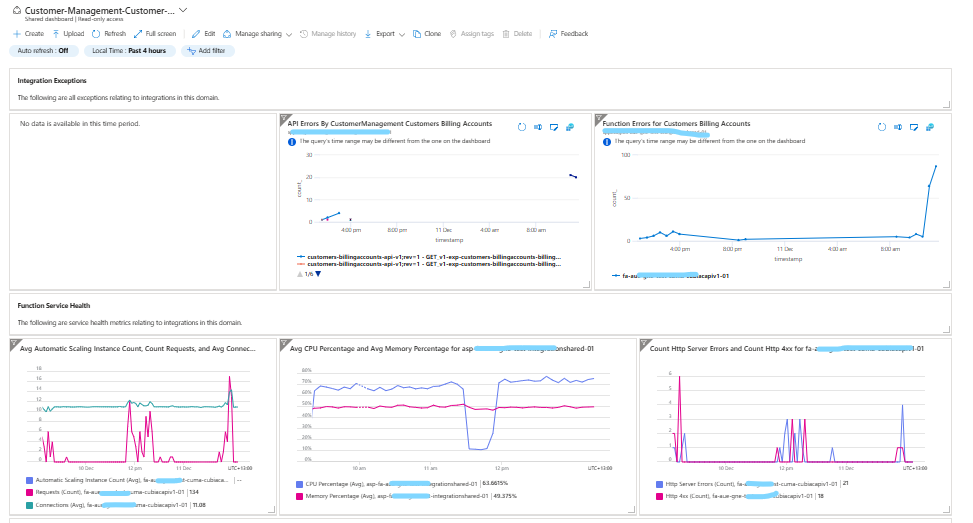Expand the dashboard name dropdown chevron
This screenshot has width=973, height=523.
[183, 9]
